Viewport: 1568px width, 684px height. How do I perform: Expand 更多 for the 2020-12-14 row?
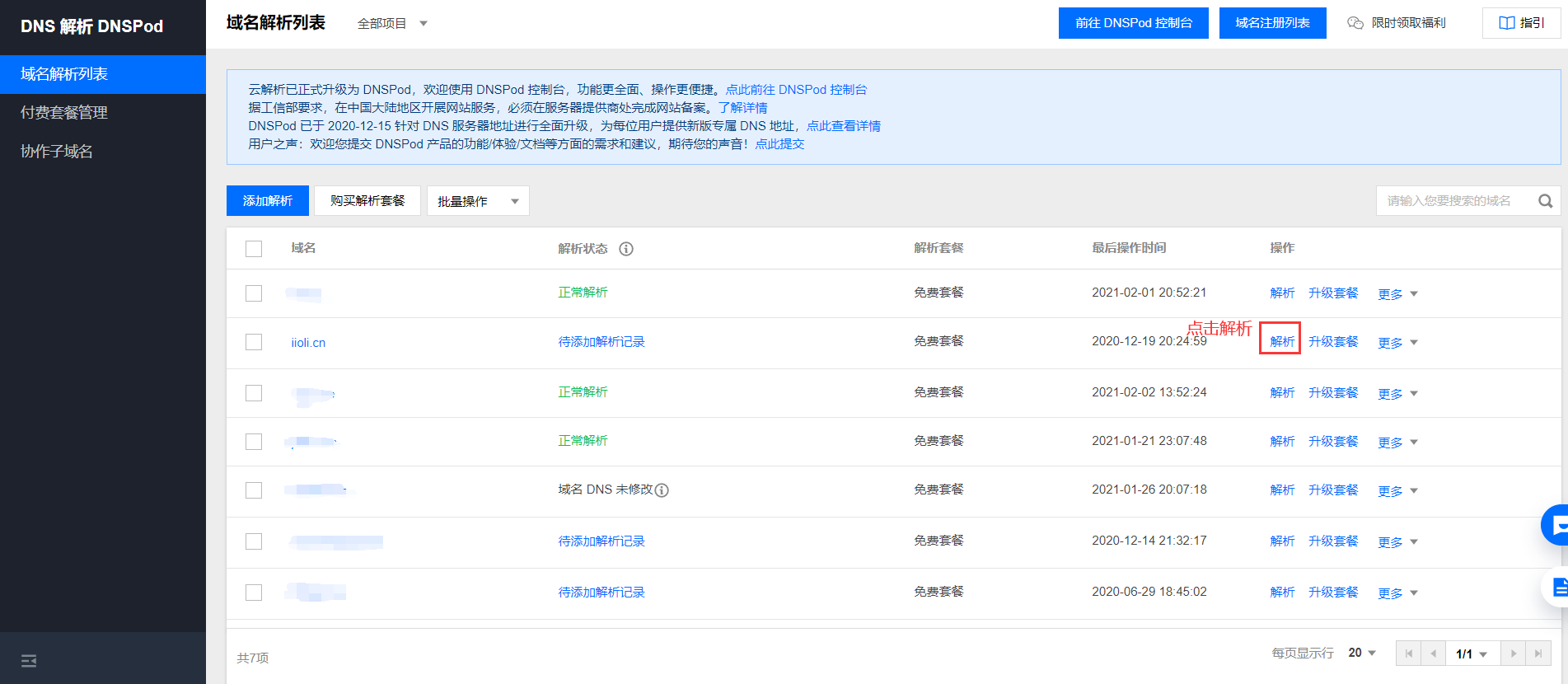tap(1397, 542)
